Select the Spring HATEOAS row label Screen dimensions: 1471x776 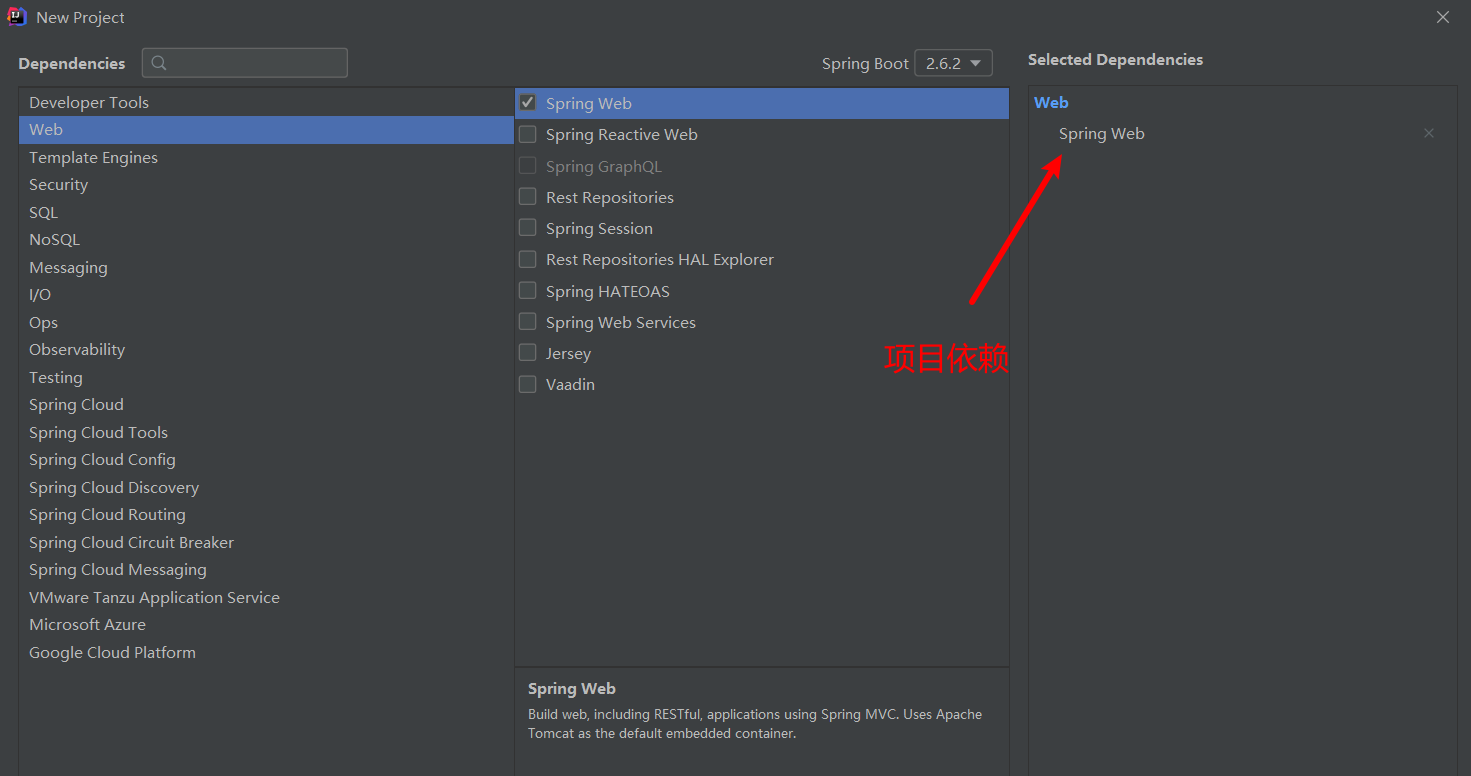click(608, 291)
